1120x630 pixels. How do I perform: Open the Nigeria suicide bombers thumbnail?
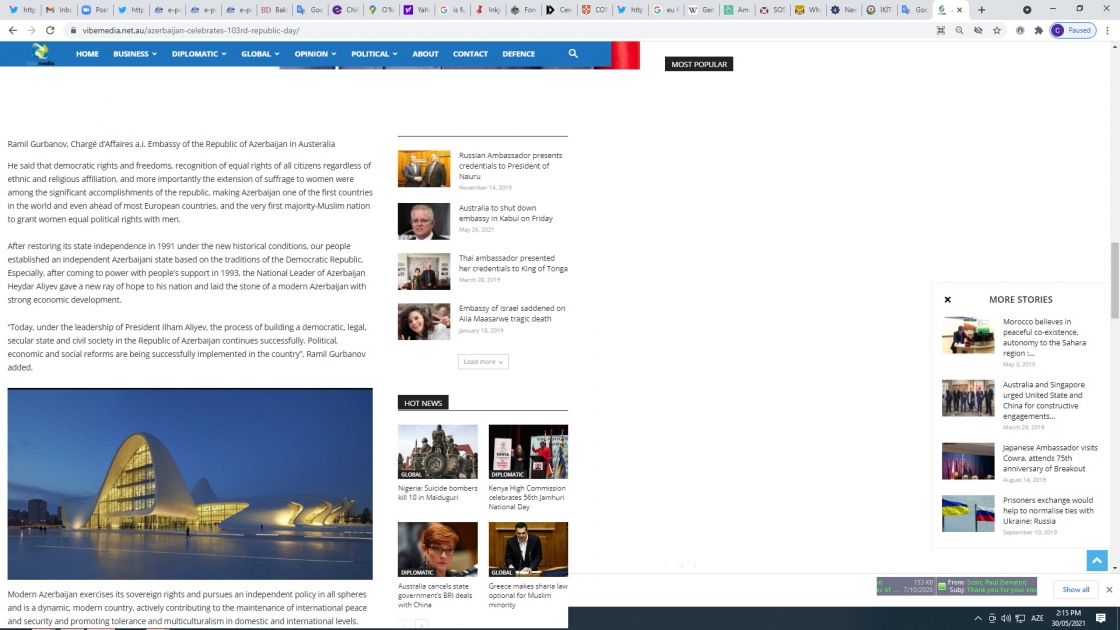437,451
